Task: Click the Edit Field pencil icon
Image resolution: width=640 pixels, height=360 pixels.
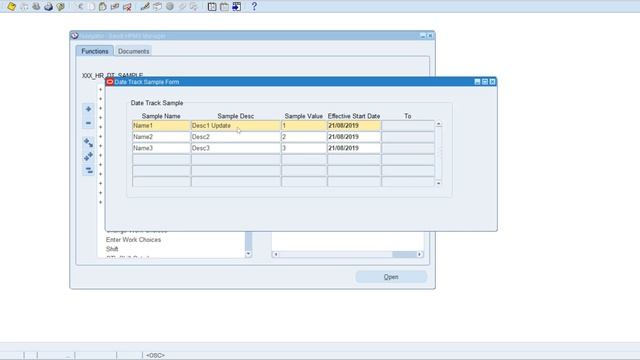Action: click(144, 7)
